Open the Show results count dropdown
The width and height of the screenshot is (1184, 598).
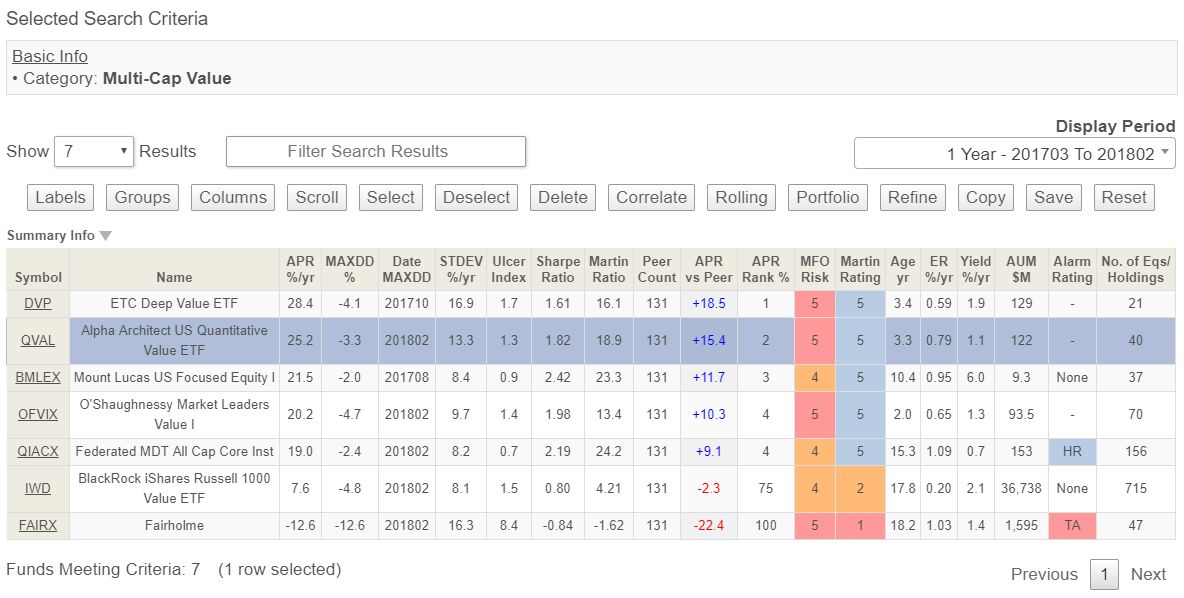(x=94, y=152)
